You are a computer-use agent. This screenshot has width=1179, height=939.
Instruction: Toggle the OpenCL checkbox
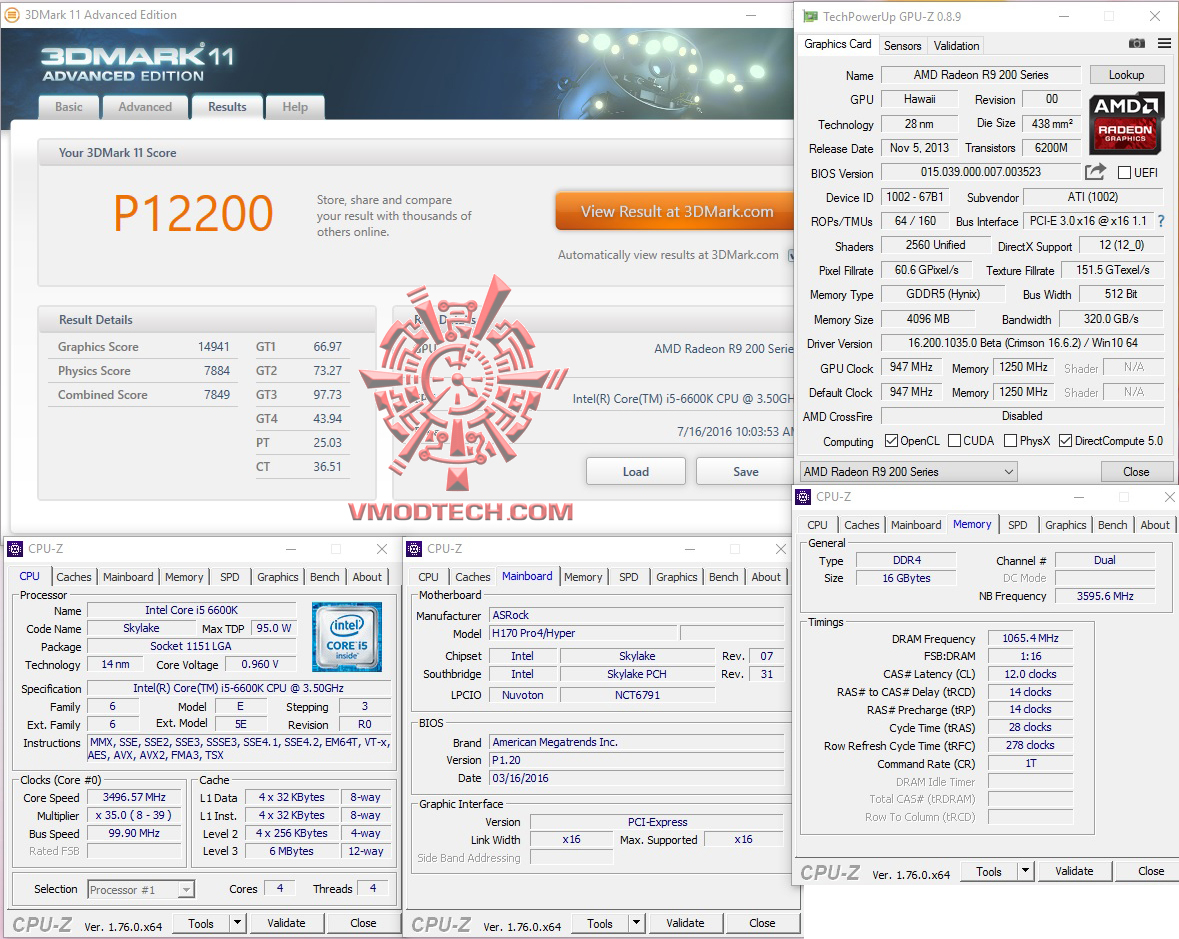click(891, 441)
